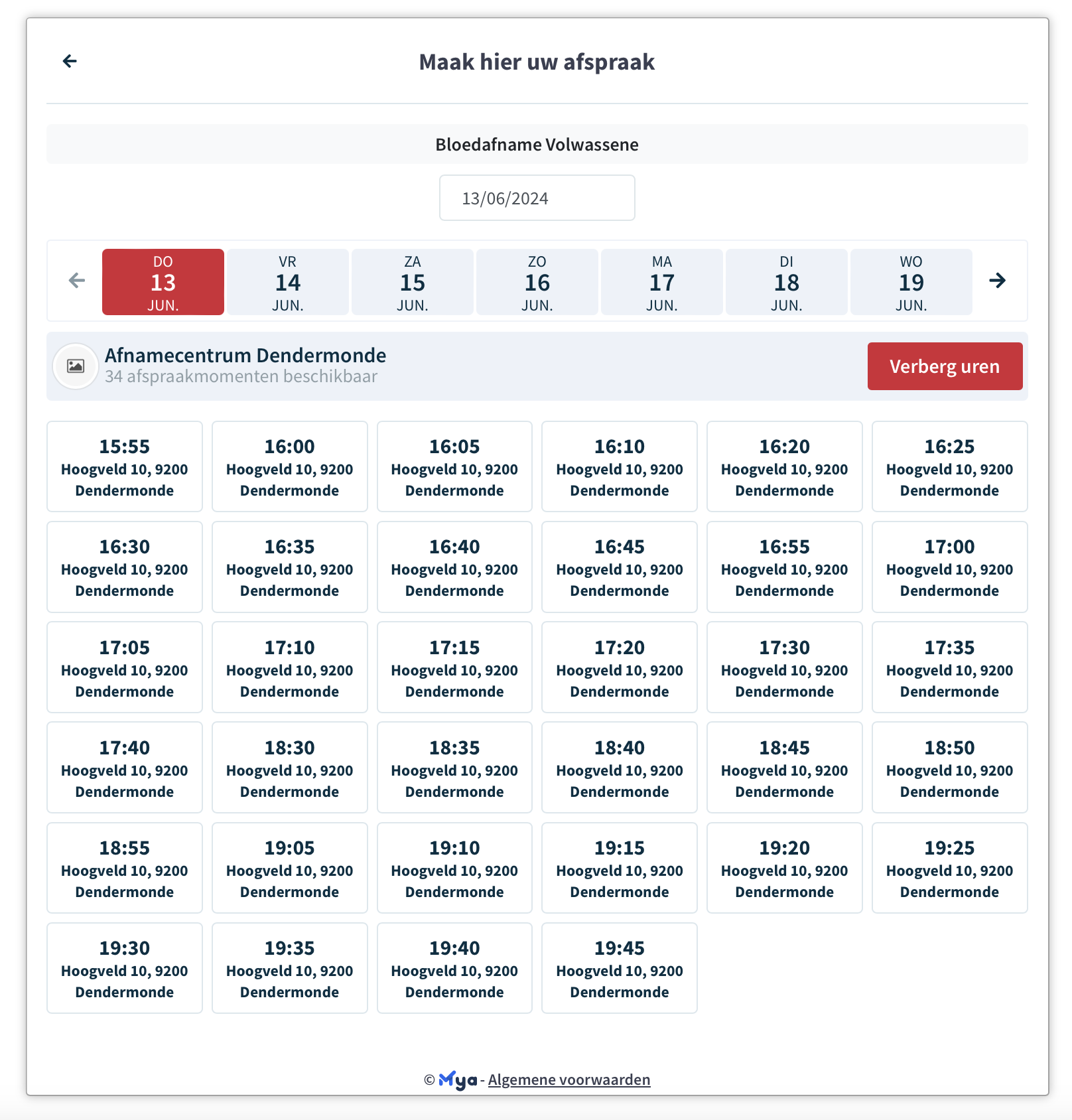The height and width of the screenshot is (1120, 1072).
Task: Select Friday 14 June
Action: pyautogui.click(x=287, y=281)
